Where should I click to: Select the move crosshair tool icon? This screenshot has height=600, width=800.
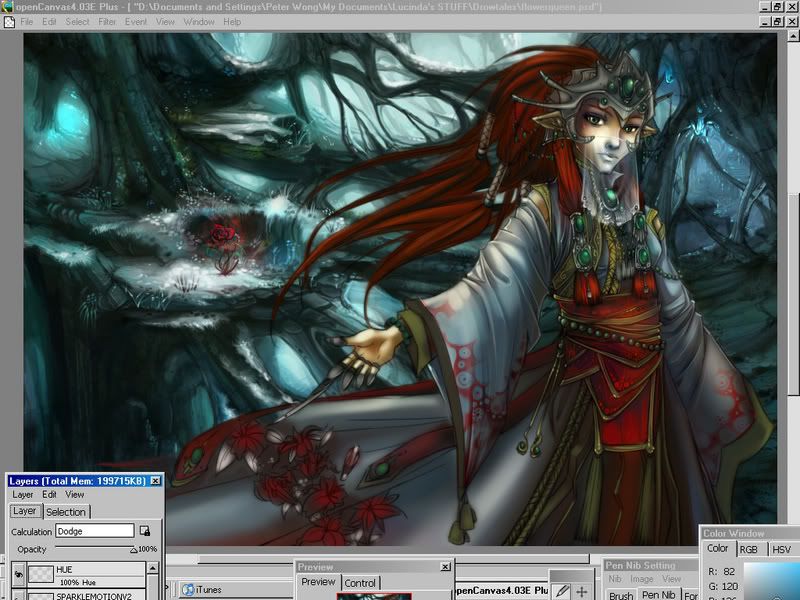point(582,591)
